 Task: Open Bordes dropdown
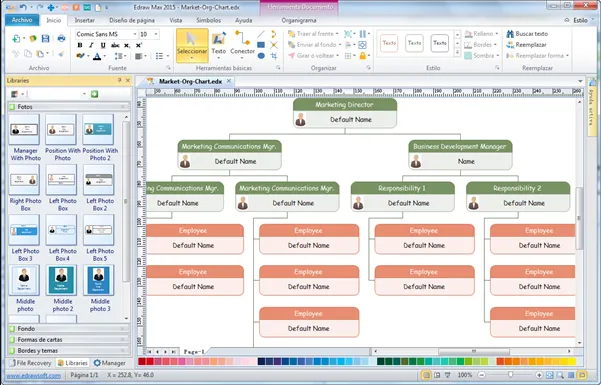click(481, 45)
